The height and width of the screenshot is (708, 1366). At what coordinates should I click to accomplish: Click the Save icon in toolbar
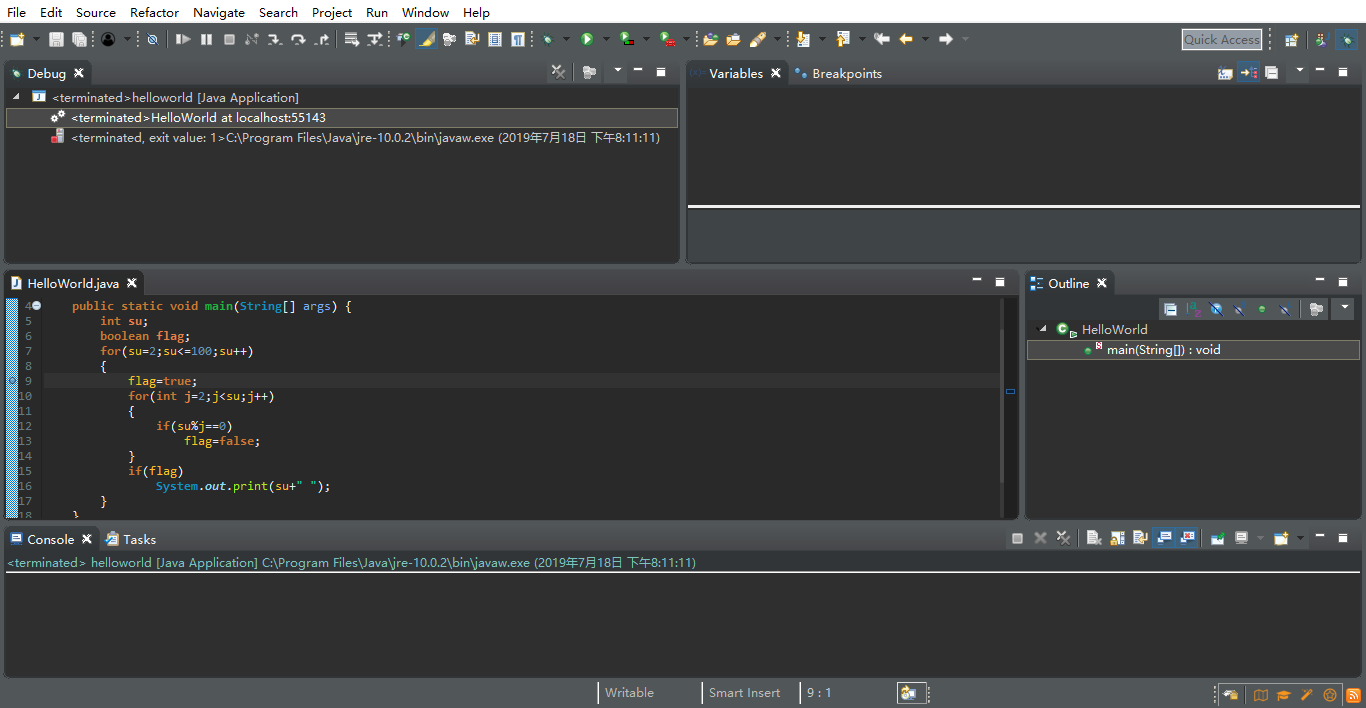56,39
